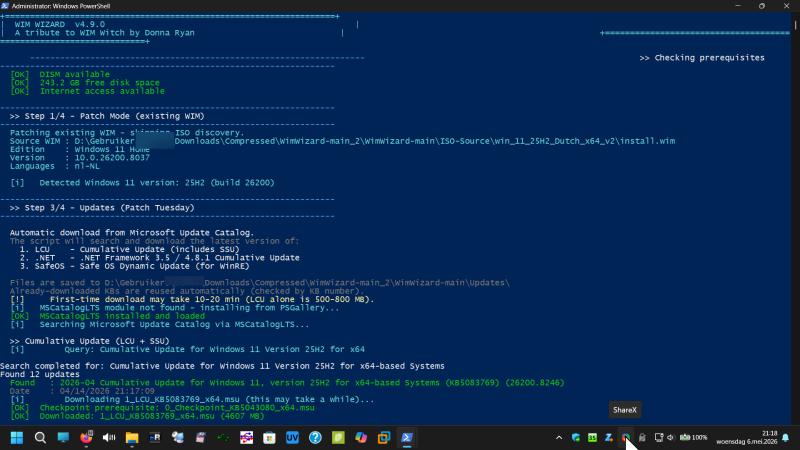
Task: Click '>> Cumulative Update (LCU + SSU)' heading
Action: pos(89,341)
